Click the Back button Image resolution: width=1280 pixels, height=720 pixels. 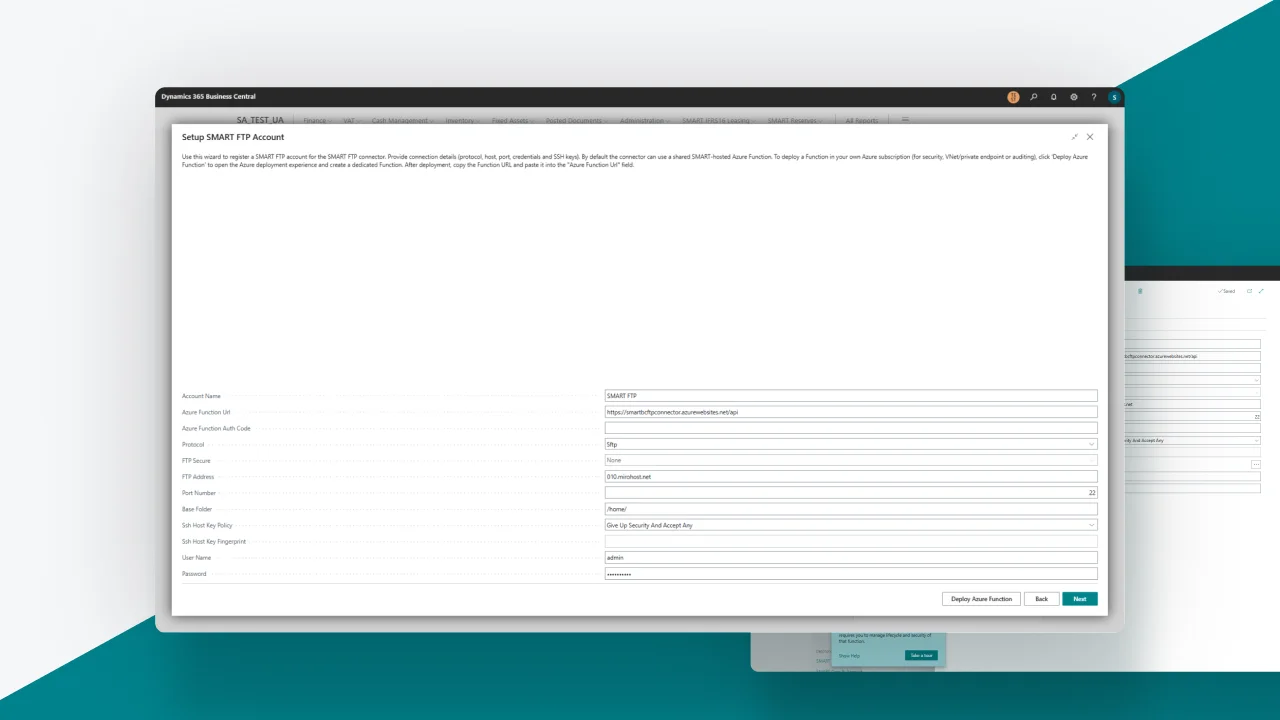tap(1041, 598)
